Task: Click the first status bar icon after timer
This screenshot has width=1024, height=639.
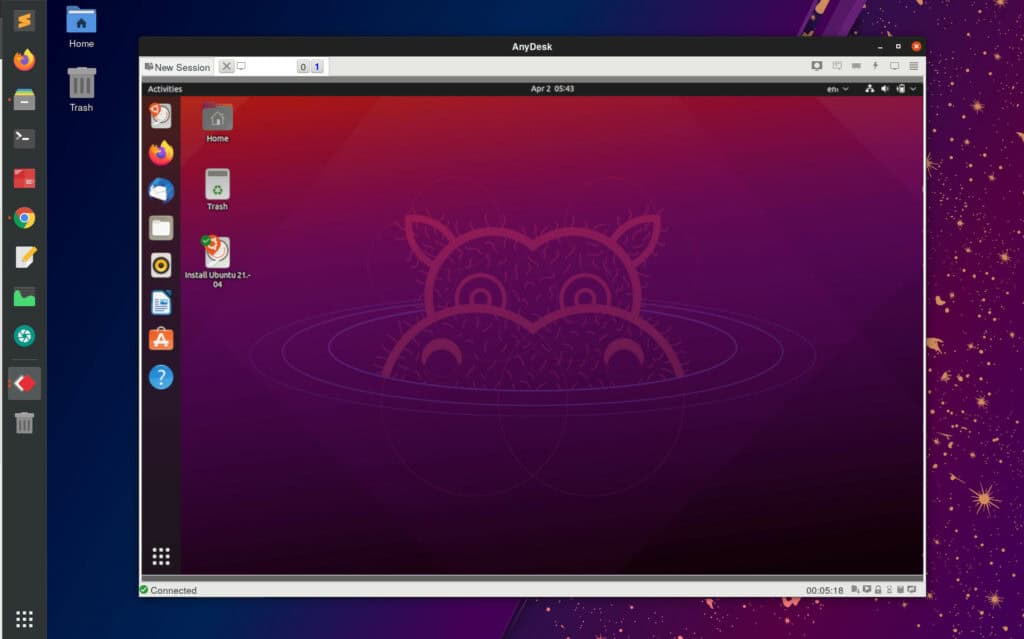Action: 855,589
